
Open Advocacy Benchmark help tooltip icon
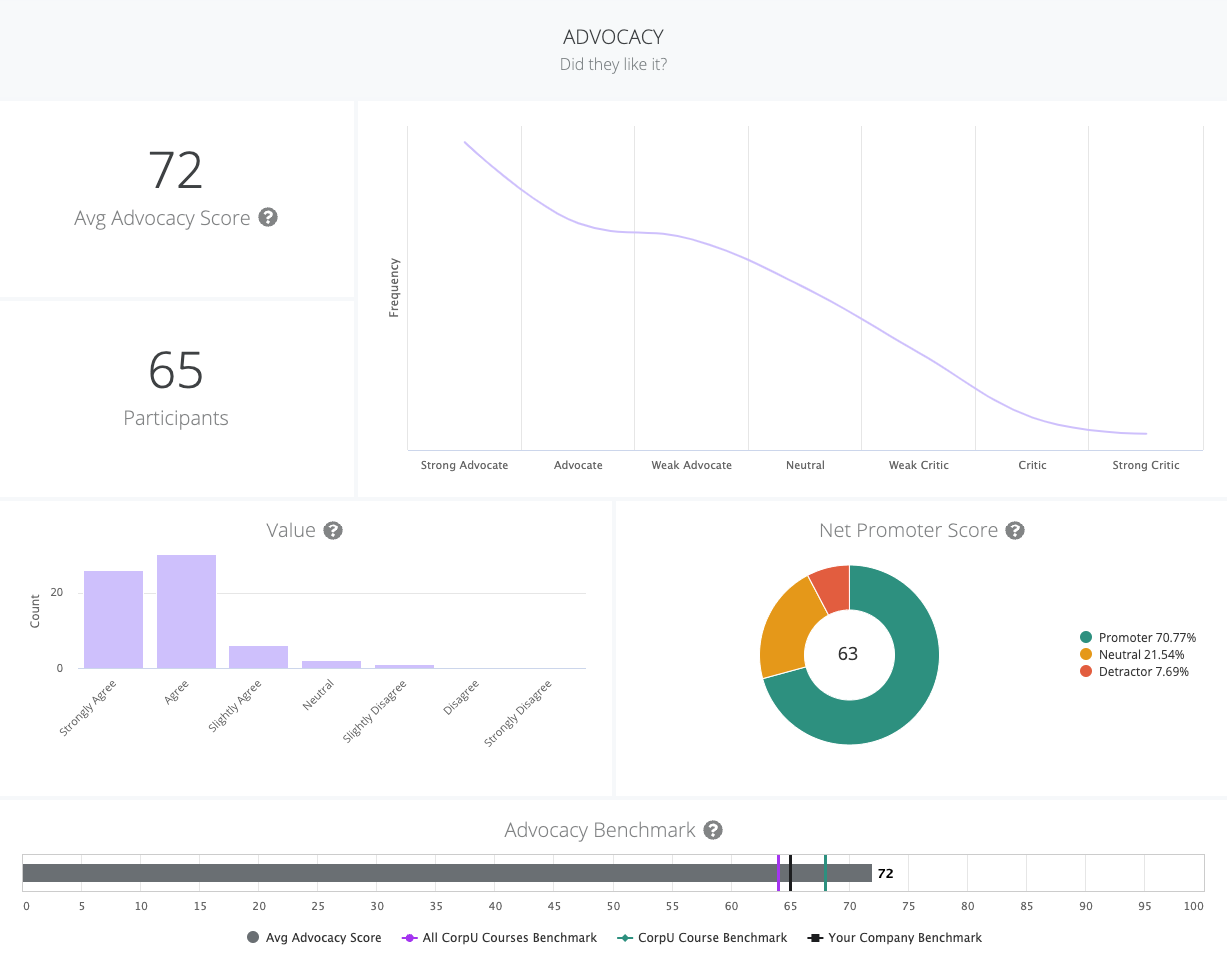tap(713, 830)
